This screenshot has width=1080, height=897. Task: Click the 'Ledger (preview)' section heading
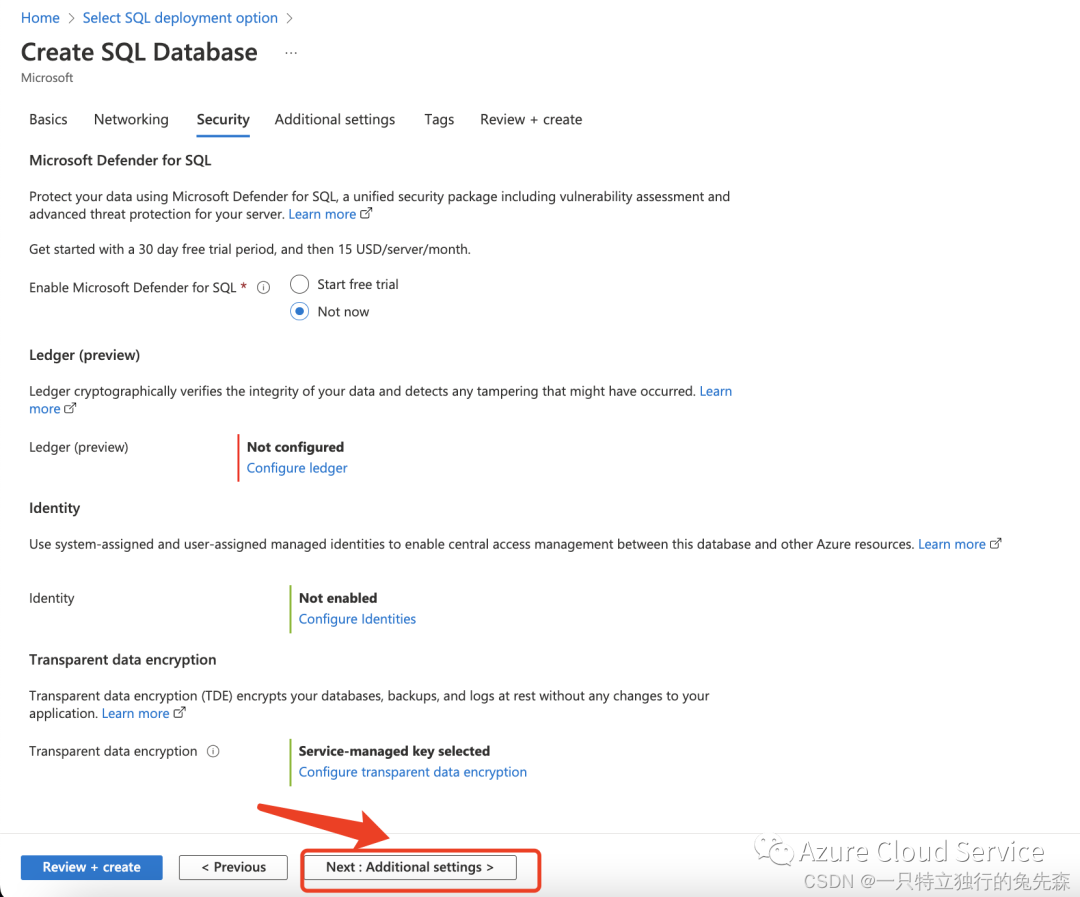click(85, 355)
